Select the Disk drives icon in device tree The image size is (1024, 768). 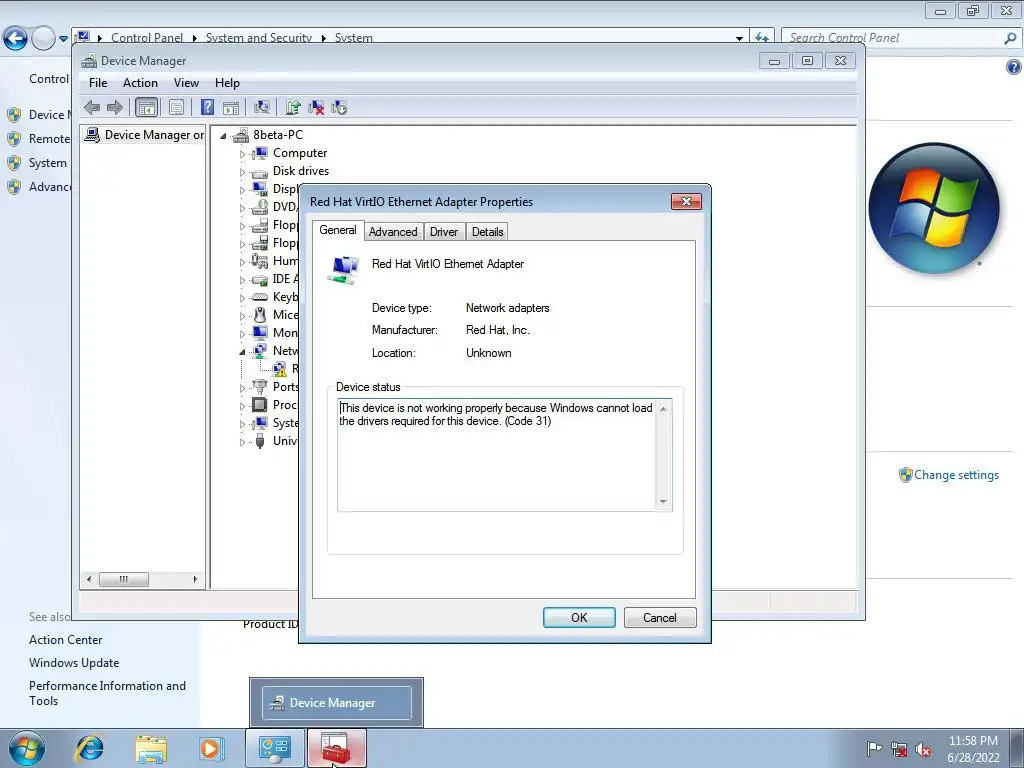tap(260, 172)
